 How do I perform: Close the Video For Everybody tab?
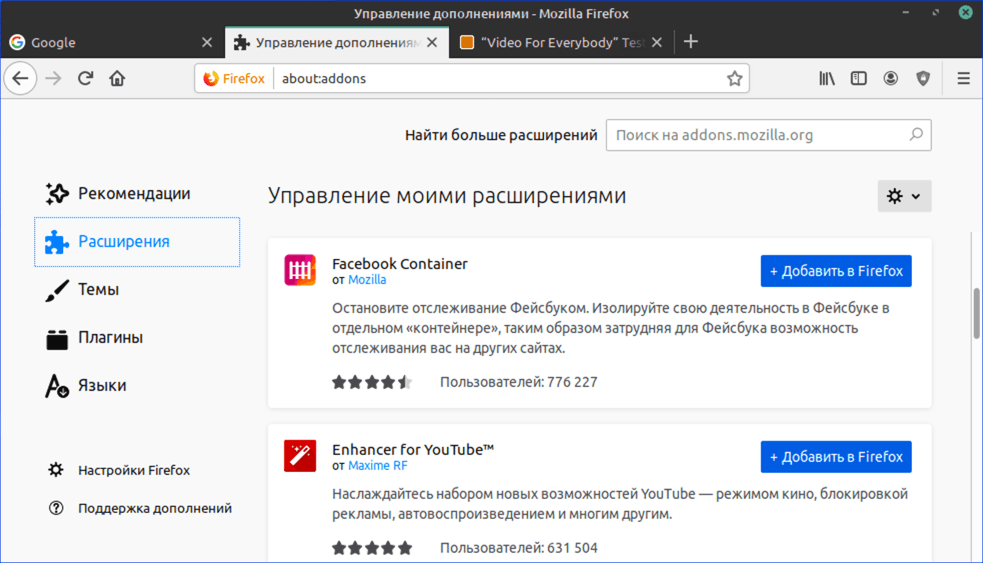(x=656, y=42)
